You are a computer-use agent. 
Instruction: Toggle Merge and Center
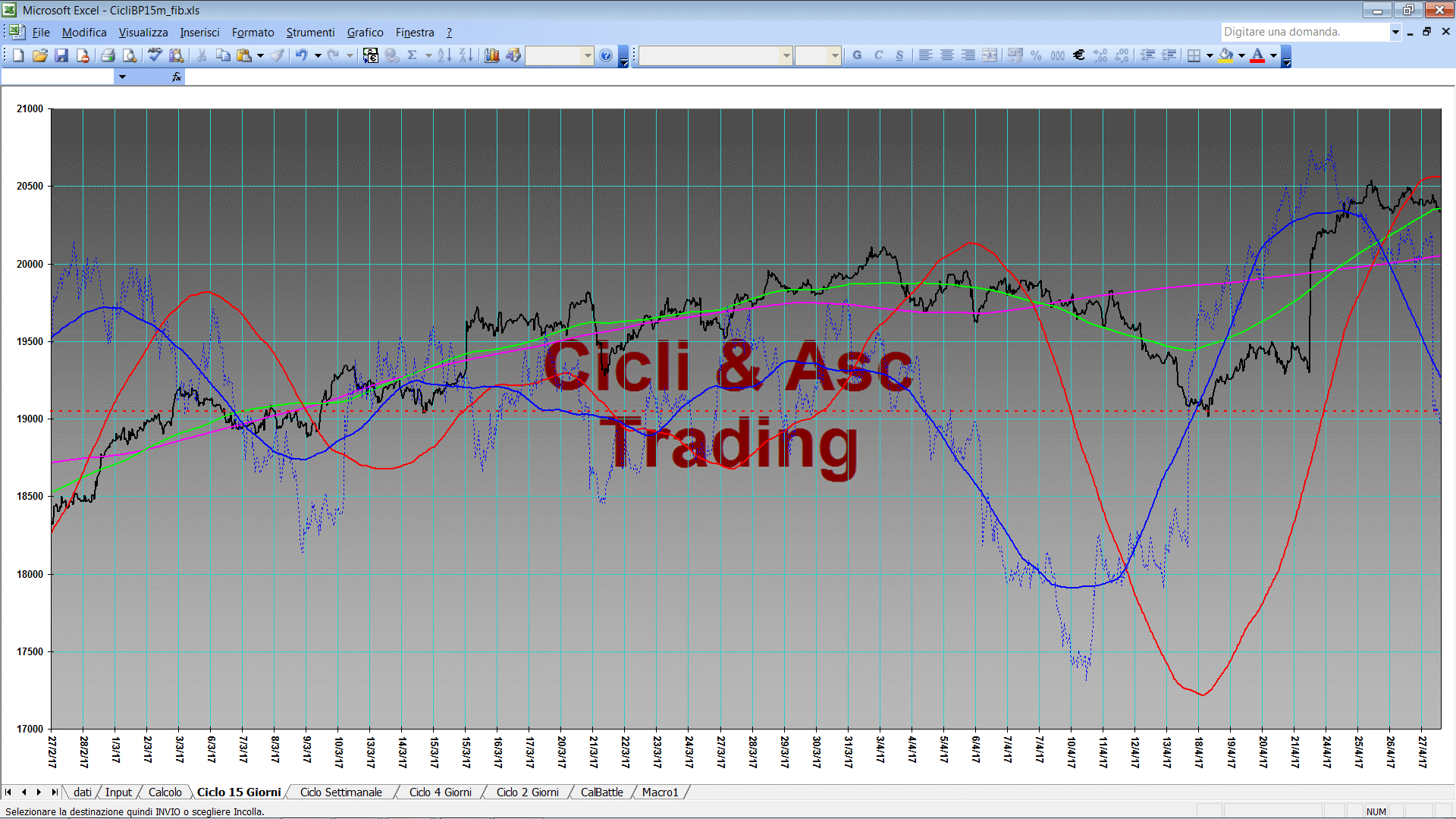click(990, 55)
